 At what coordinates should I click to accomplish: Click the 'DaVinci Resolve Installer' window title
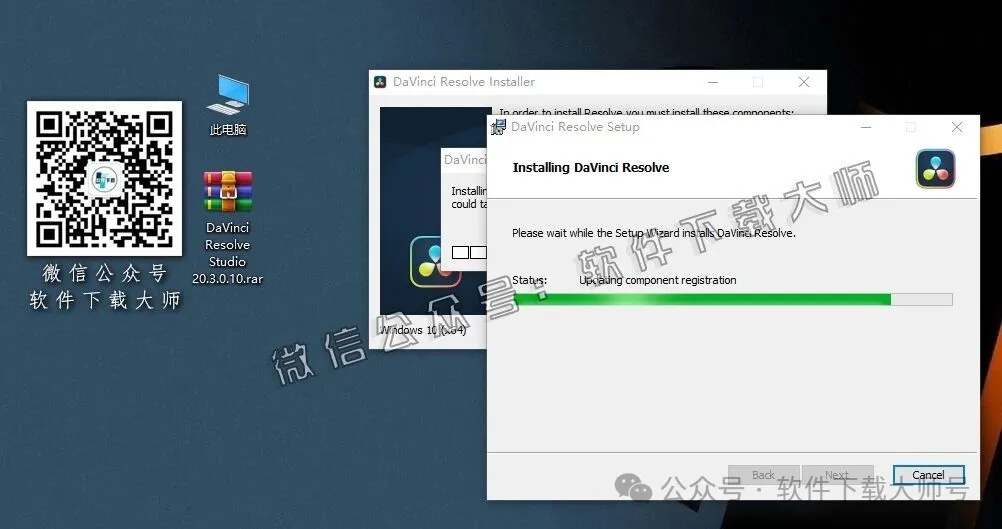[464, 82]
